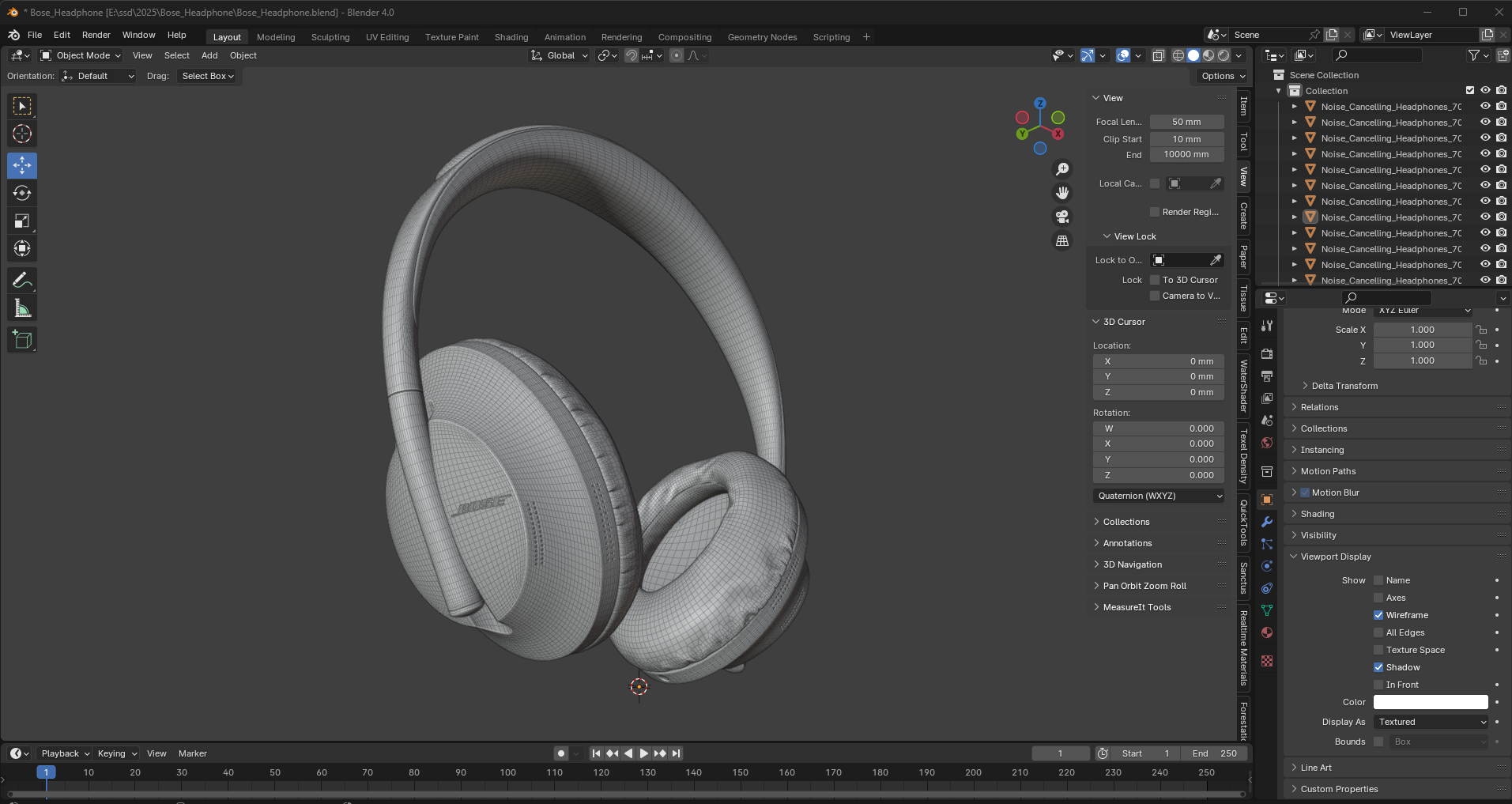Open the Render menu
This screenshot has width=1512, height=804.
coord(96,35)
